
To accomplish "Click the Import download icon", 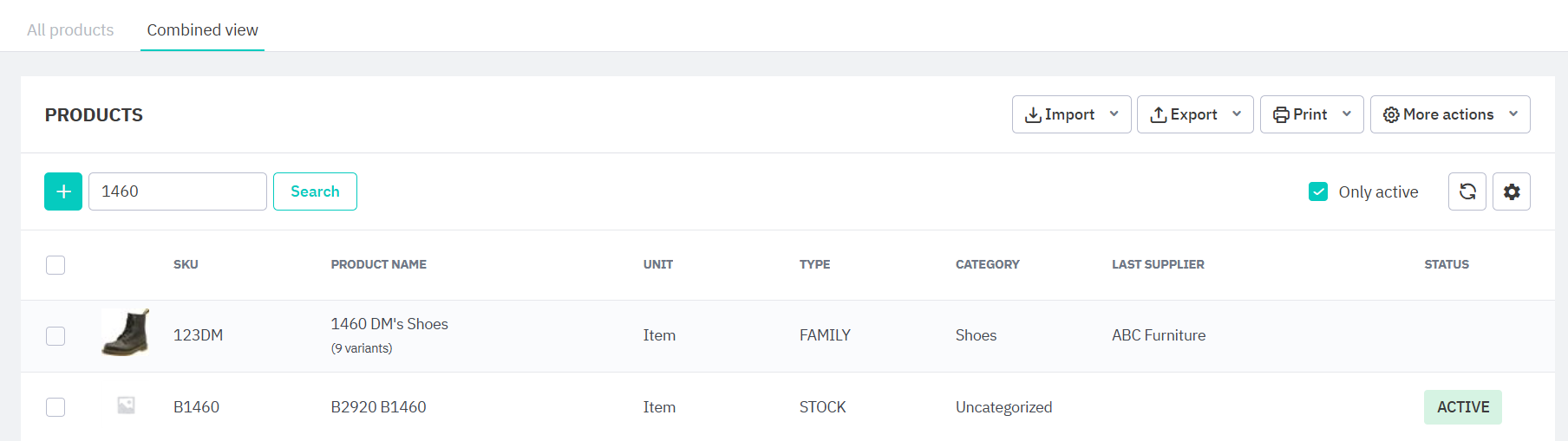I will tap(1033, 115).
